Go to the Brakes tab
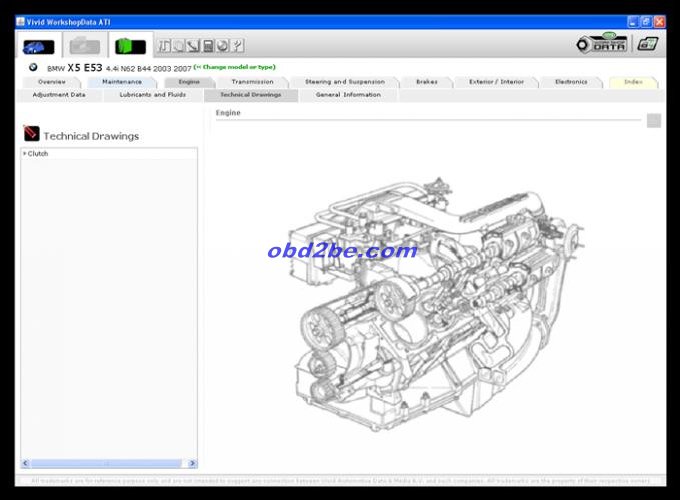 427,82
